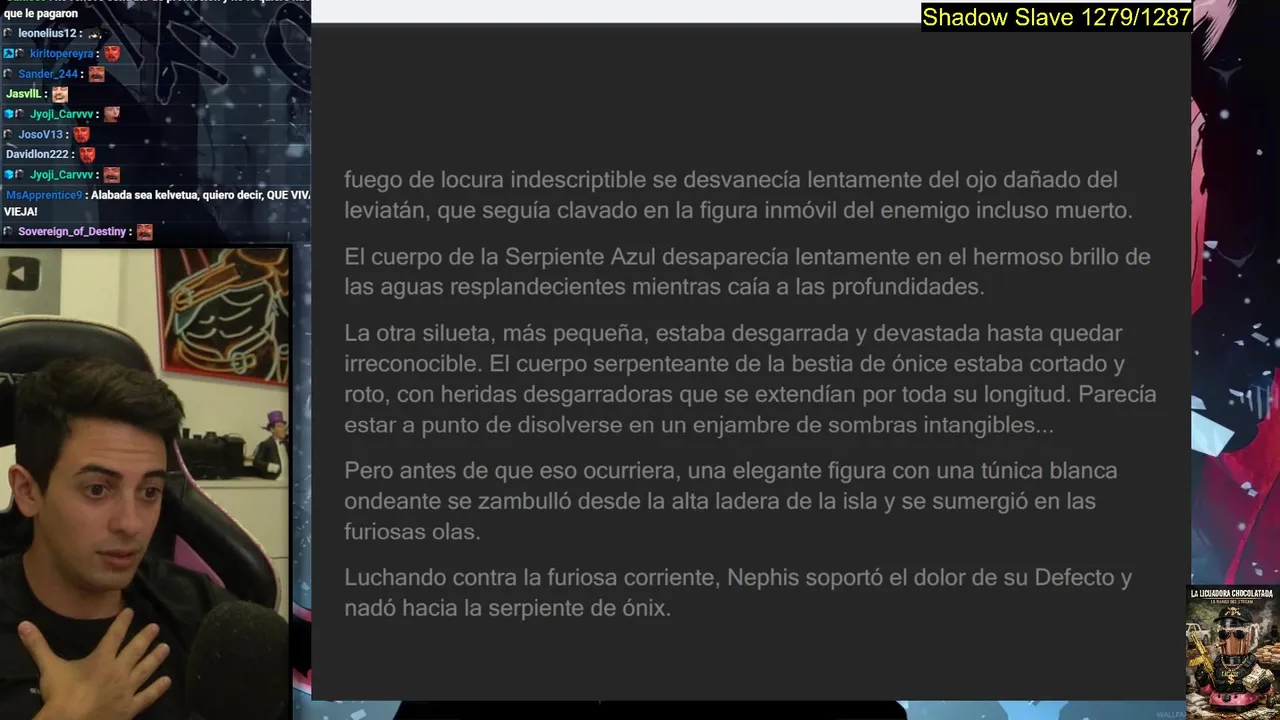
Task: Click the streamer's webcam feed
Action: click(145, 484)
